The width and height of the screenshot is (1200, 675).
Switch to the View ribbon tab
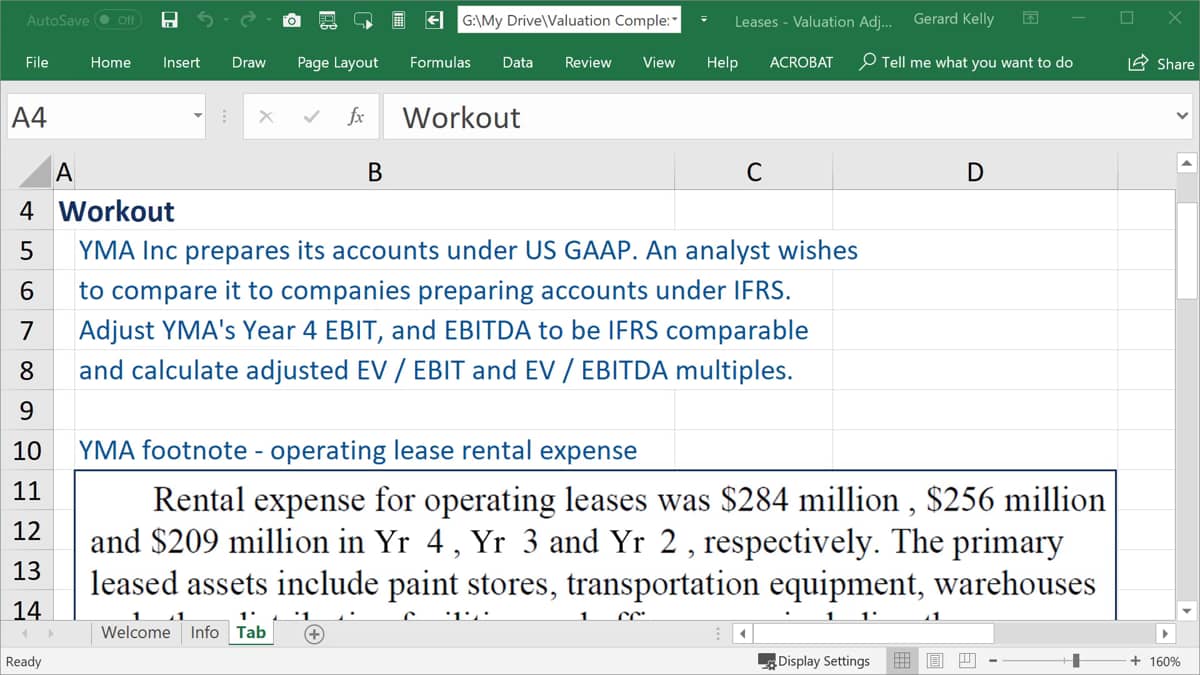(658, 62)
